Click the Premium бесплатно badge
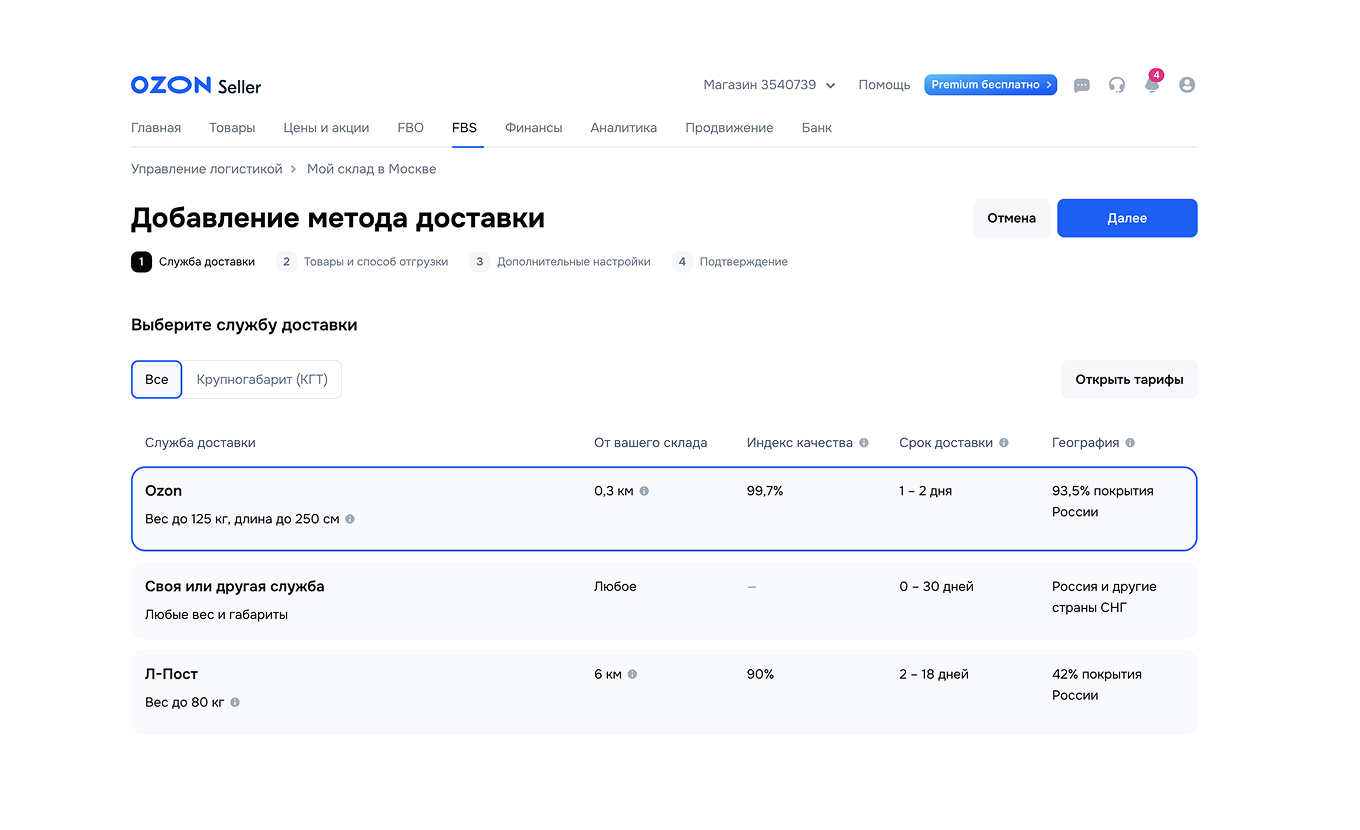Screen dimensions: 1360x830 tap(990, 85)
